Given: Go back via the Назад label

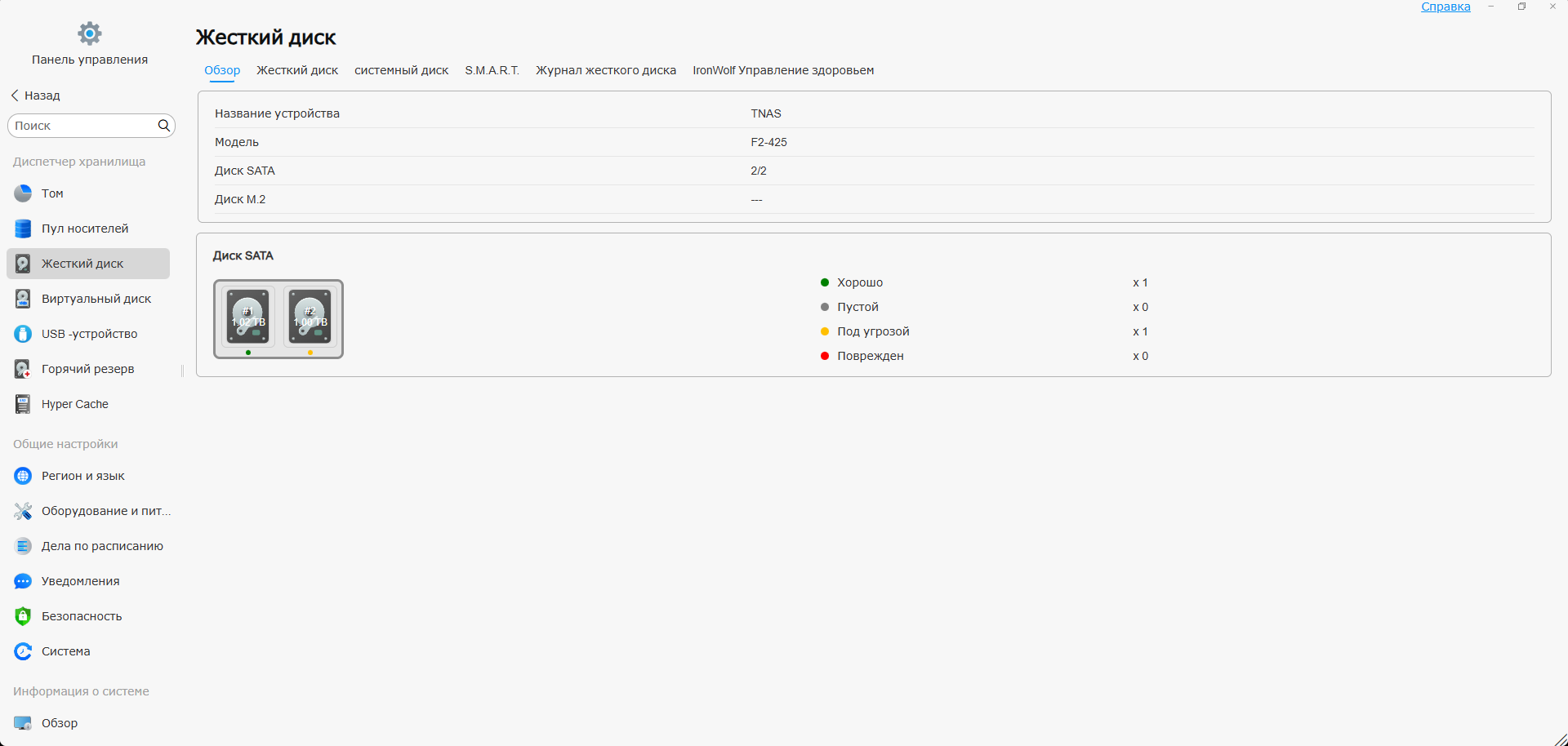Looking at the screenshot, I should pyautogui.click(x=42, y=95).
